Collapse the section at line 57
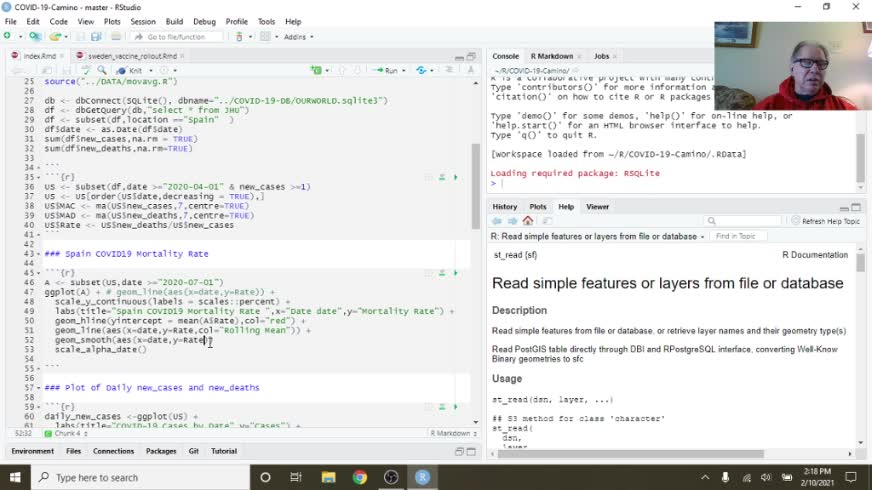Viewport: 872px width, 490px height. (38, 388)
